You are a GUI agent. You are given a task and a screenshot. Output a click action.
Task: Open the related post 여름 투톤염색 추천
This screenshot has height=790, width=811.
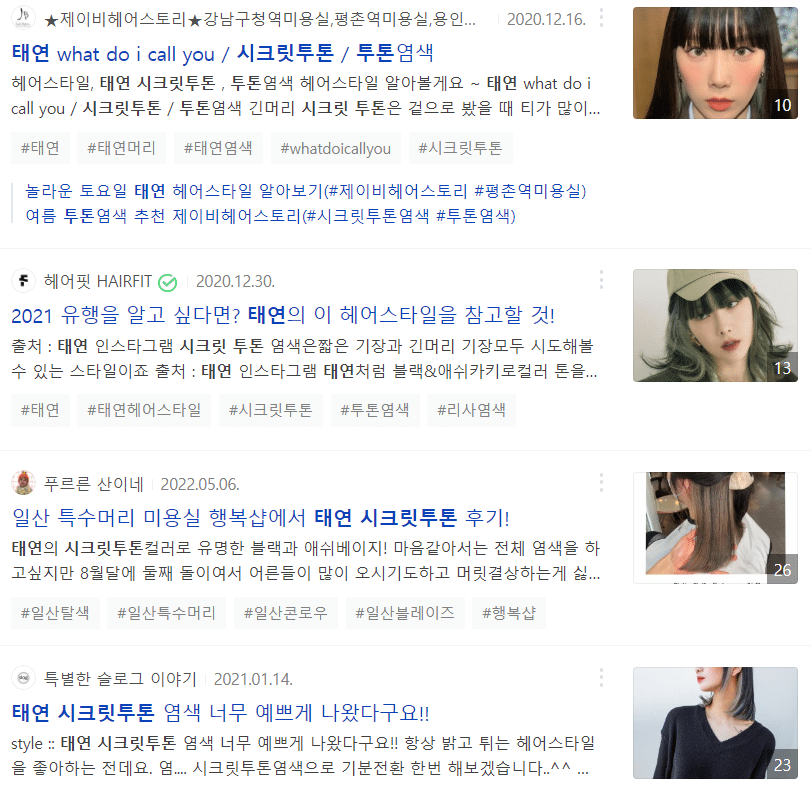[x=271, y=216]
